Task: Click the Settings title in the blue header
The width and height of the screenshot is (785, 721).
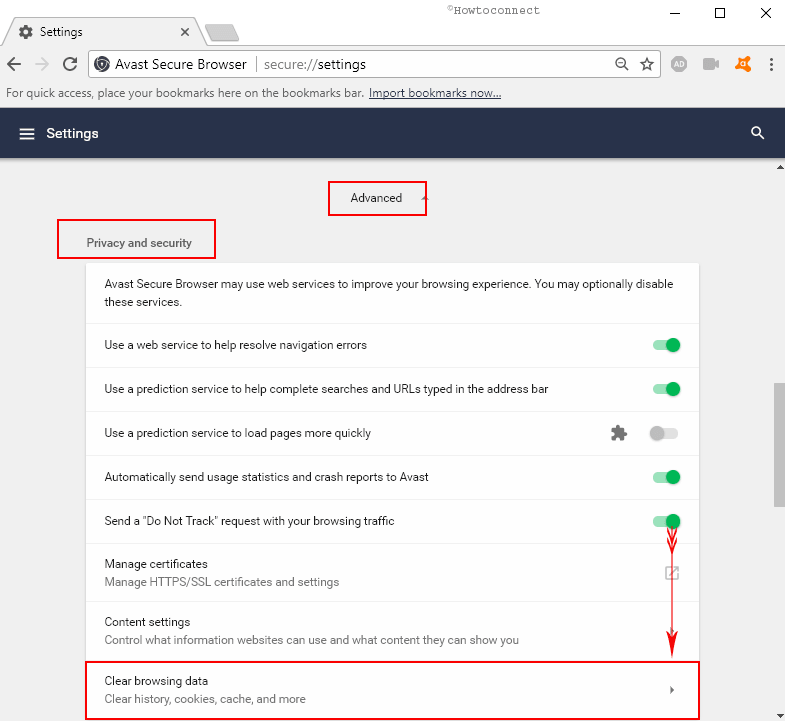Action: (73, 134)
